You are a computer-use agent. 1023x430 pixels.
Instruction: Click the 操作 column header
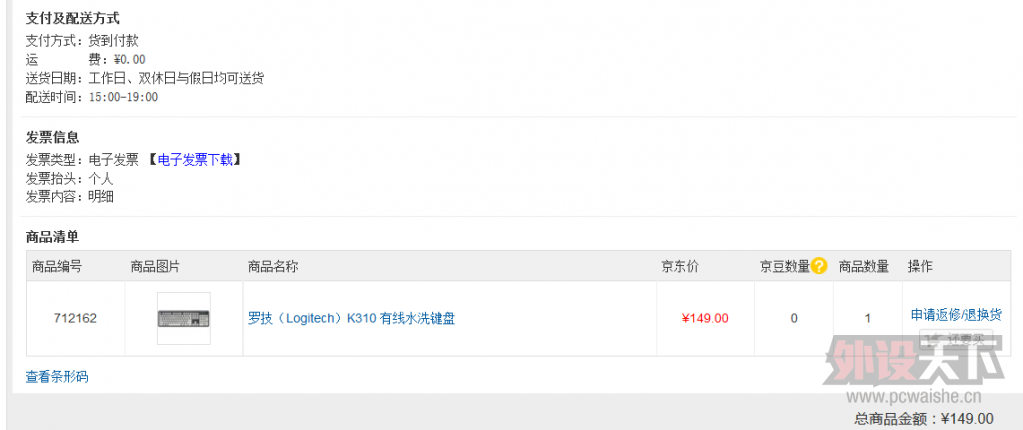click(920, 266)
